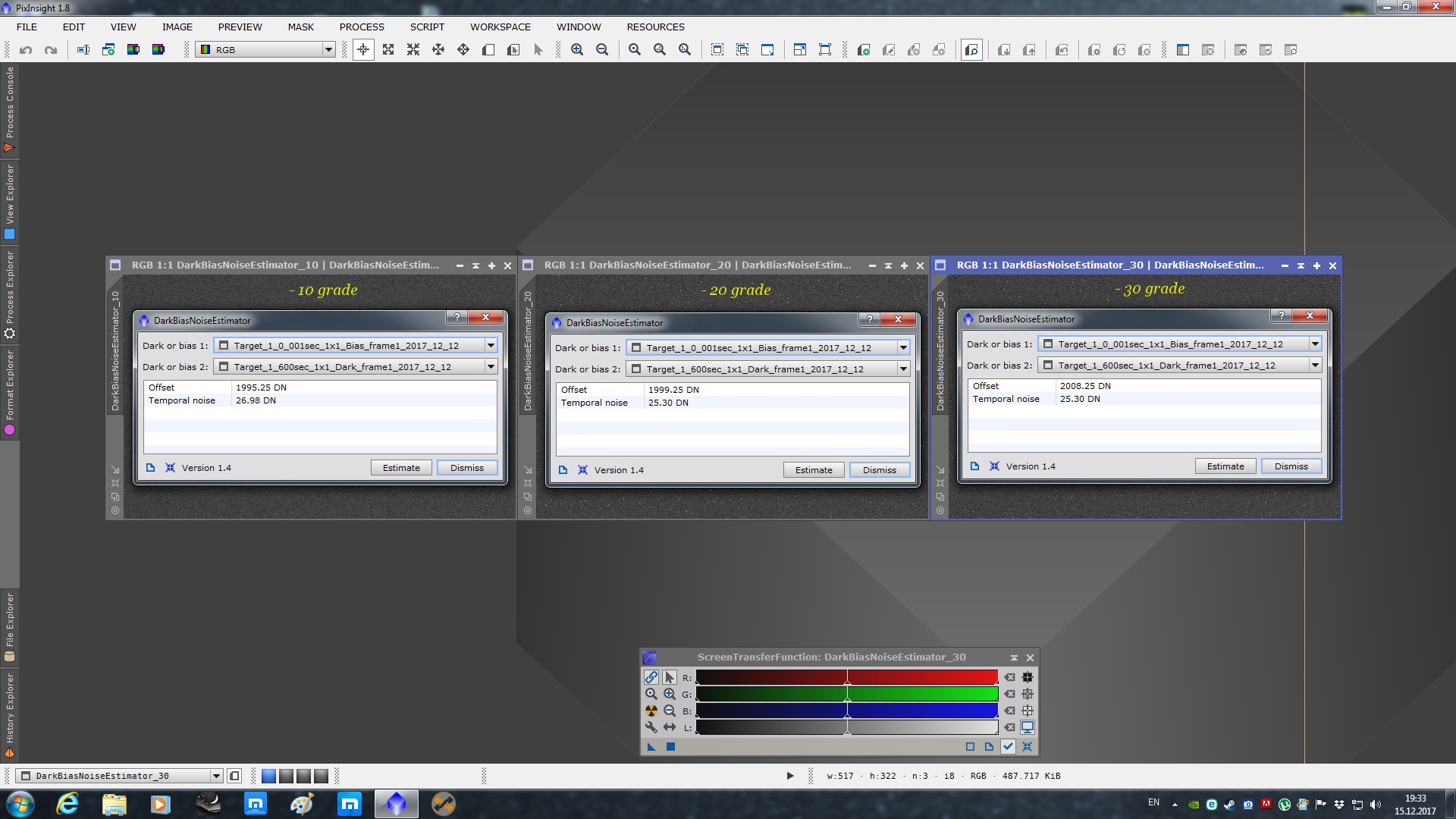Screen dimensions: 1456x819
Task: Open Internet Explorer from the taskbar
Action: (67, 804)
